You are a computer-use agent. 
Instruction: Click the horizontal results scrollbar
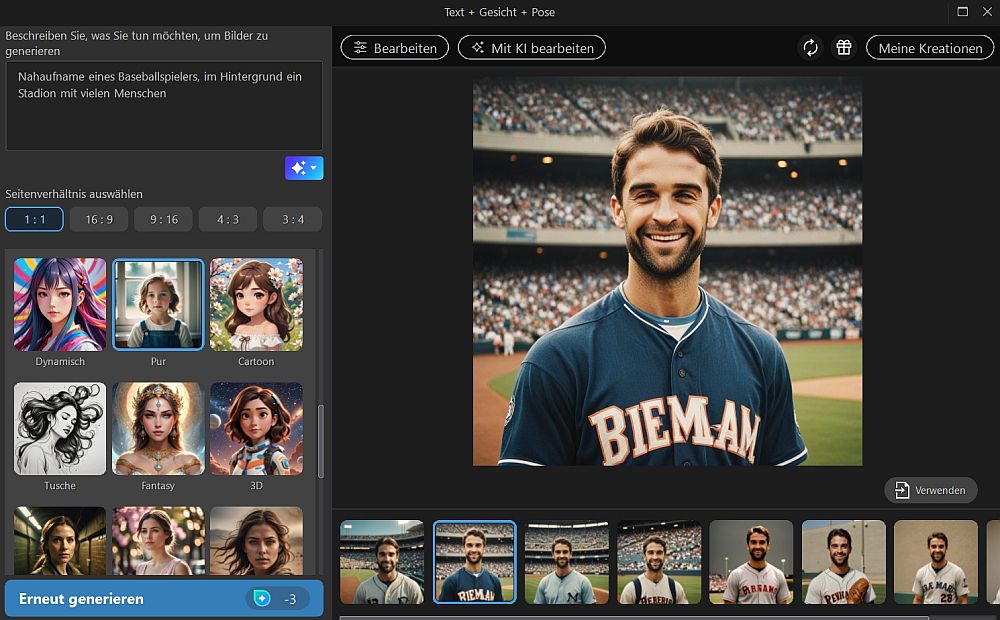tap(635, 617)
